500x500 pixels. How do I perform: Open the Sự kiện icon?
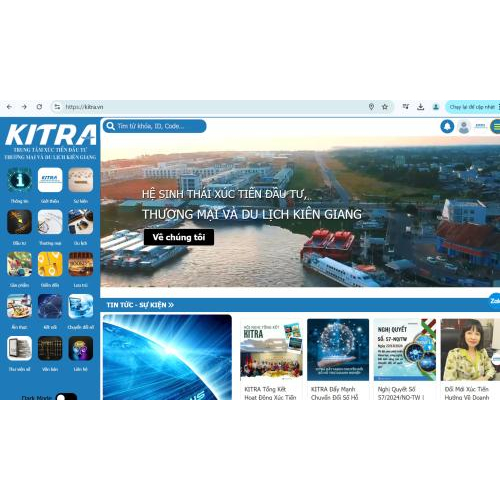(x=81, y=180)
